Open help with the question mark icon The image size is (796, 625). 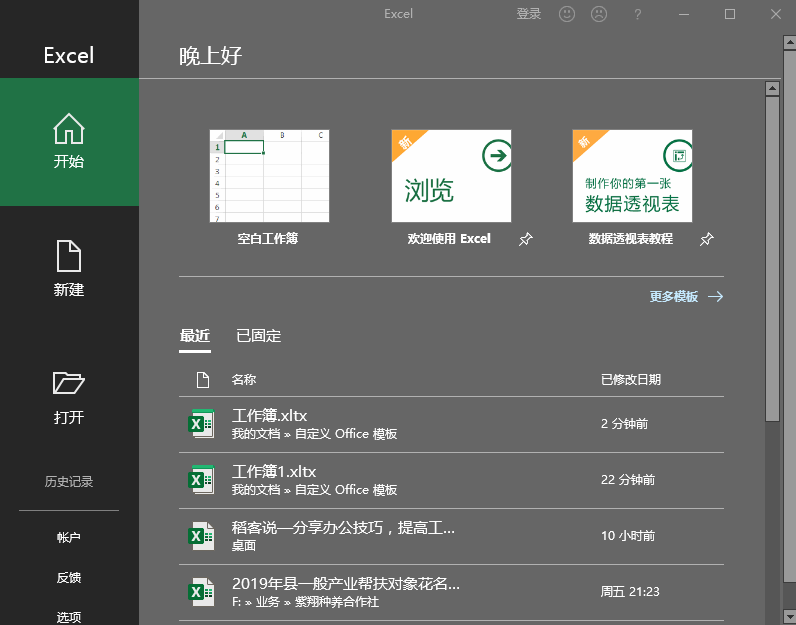[x=638, y=14]
